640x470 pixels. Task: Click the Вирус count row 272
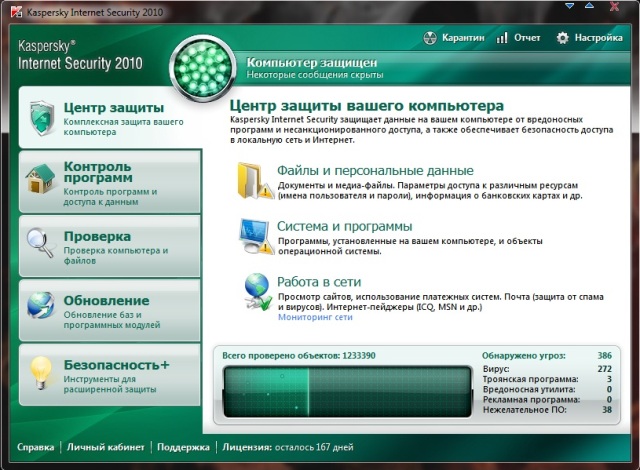[x=547, y=369]
